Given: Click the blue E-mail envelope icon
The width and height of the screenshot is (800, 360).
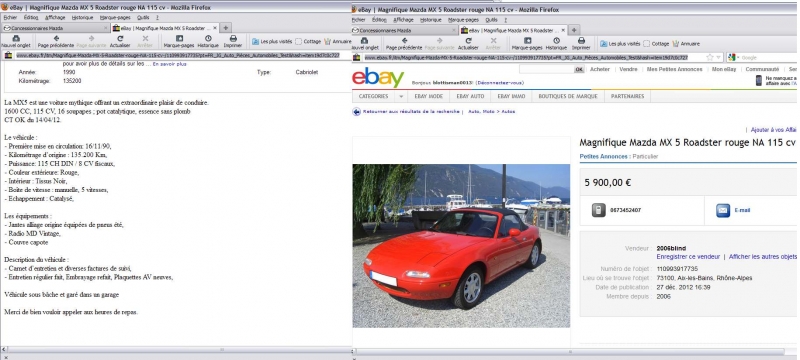Looking at the screenshot, I should pos(723,210).
